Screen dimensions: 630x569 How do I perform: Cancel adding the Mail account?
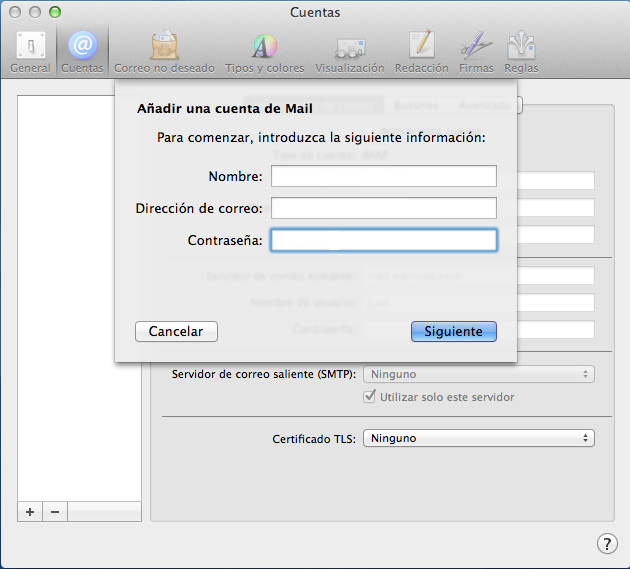pyautogui.click(x=176, y=332)
